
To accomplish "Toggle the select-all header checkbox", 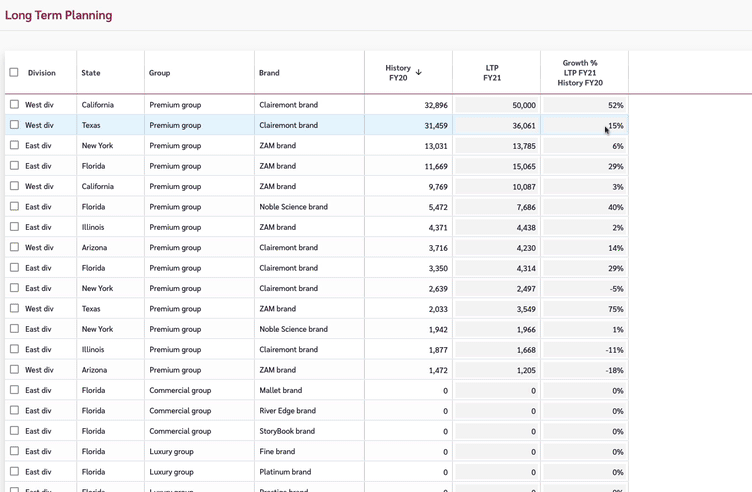I will [14, 72].
